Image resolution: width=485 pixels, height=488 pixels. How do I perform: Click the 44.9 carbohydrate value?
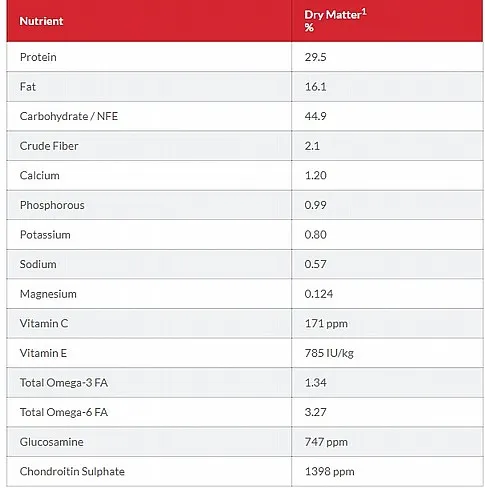(x=315, y=116)
